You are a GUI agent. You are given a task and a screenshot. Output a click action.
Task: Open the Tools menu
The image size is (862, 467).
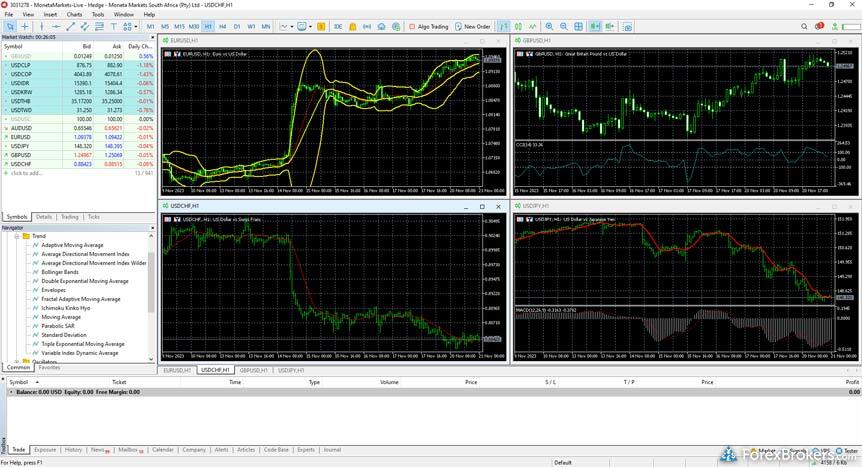pyautogui.click(x=98, y=14)
